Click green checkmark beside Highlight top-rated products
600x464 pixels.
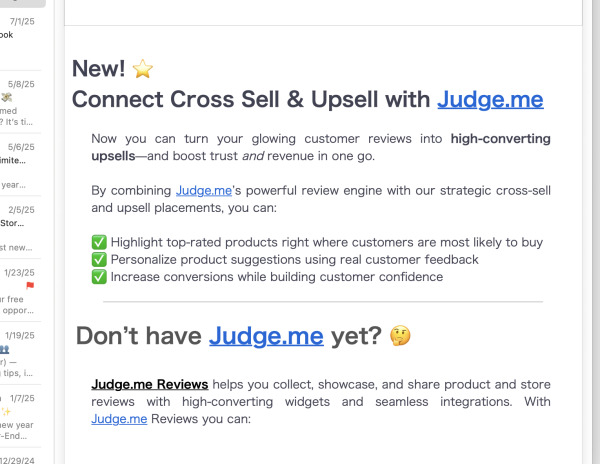99,242
